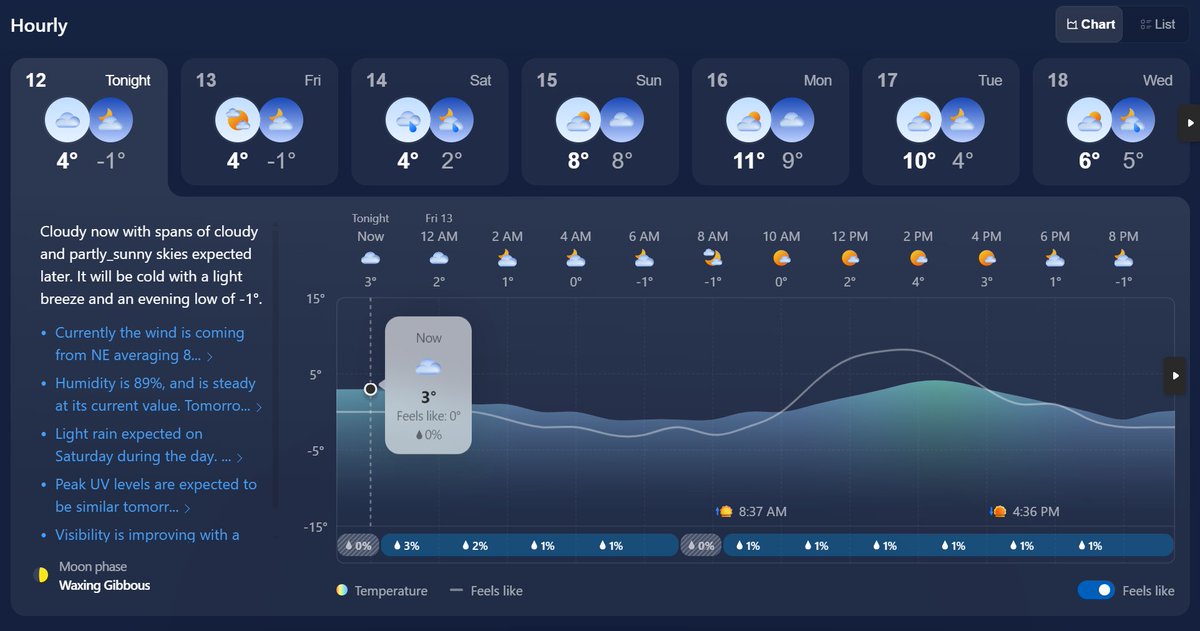Click the 0% precipitation chance at 8 AM
This screenshot has height=631, width=1200.
[700, 546]
